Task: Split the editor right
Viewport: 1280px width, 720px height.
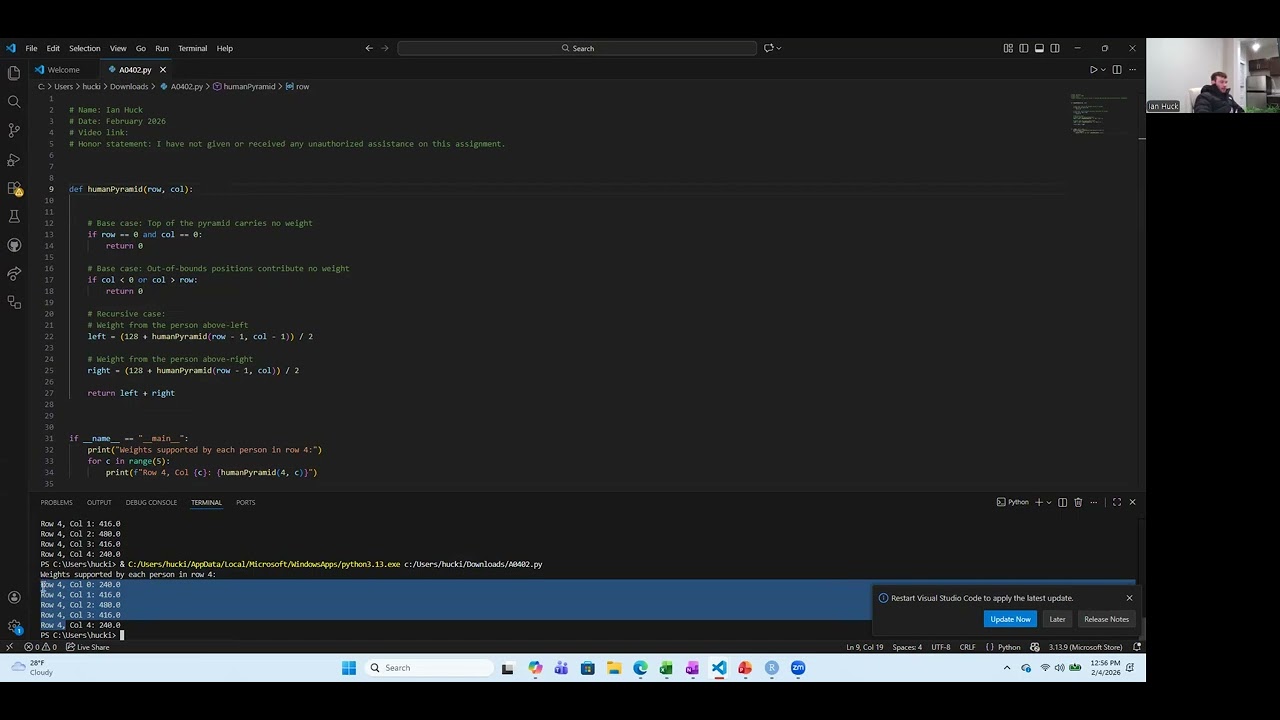Action: pyautogui.click(x=1117, y=70)
